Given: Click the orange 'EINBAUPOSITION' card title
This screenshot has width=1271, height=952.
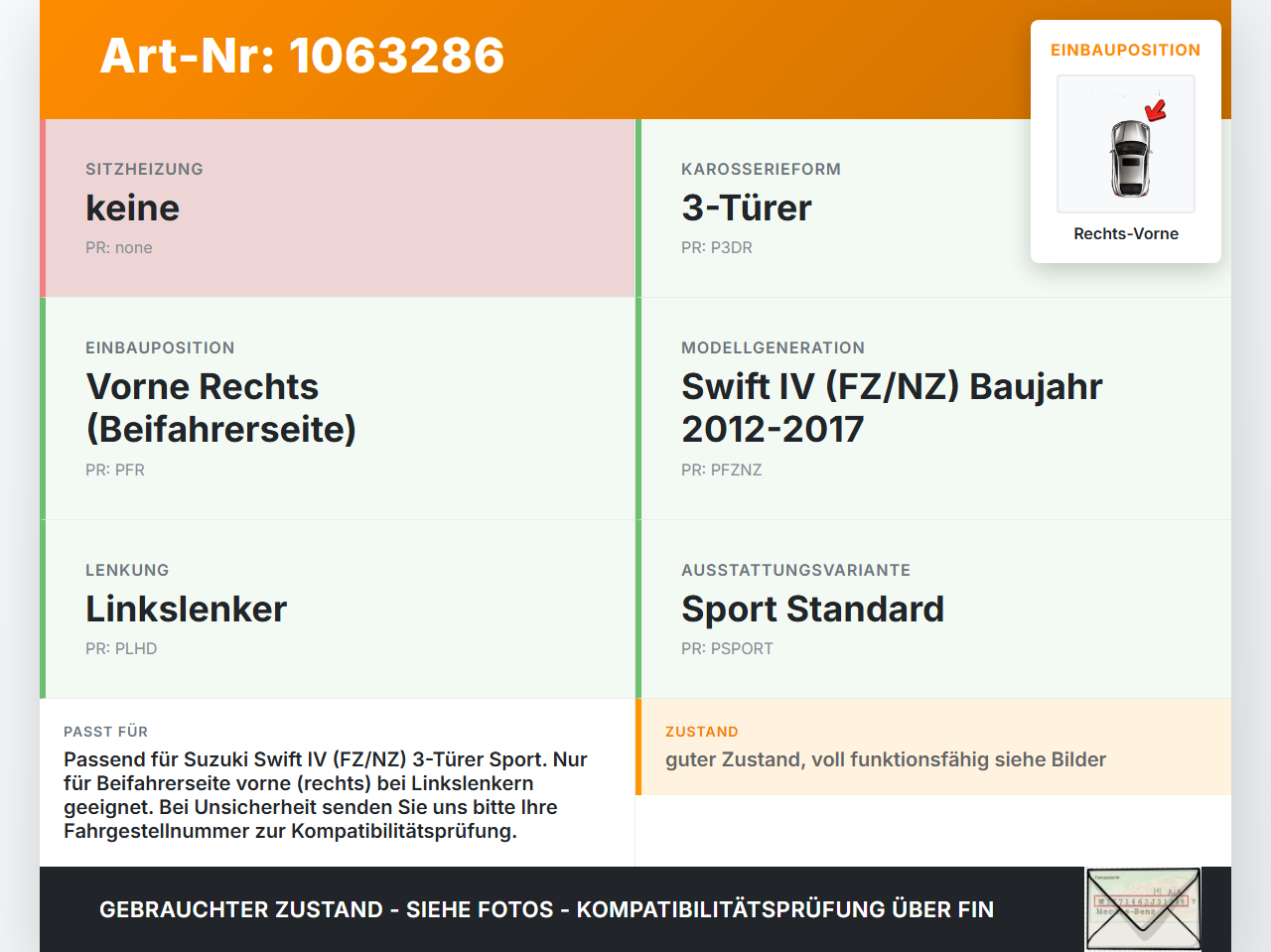Looking at the screenshot, I should pos(1126,50).
